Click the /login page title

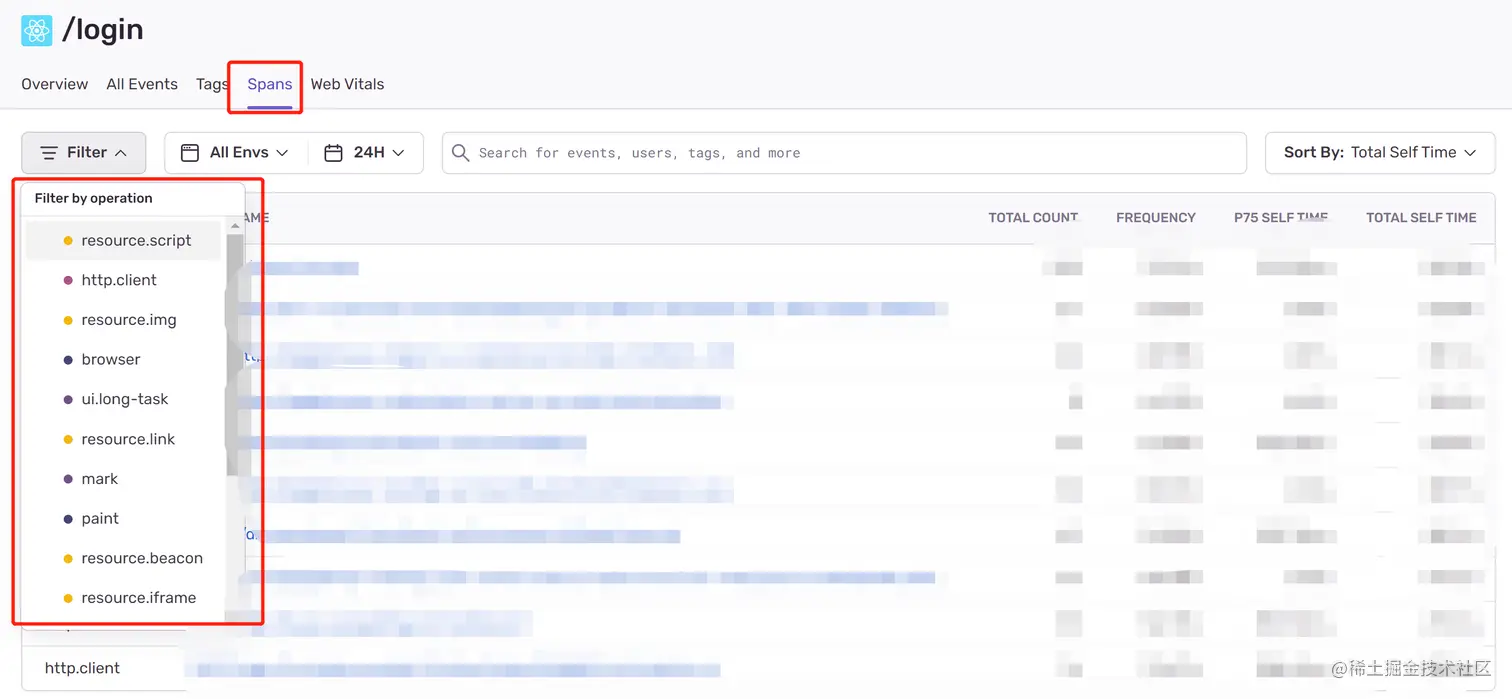click(x=103, y=30)
